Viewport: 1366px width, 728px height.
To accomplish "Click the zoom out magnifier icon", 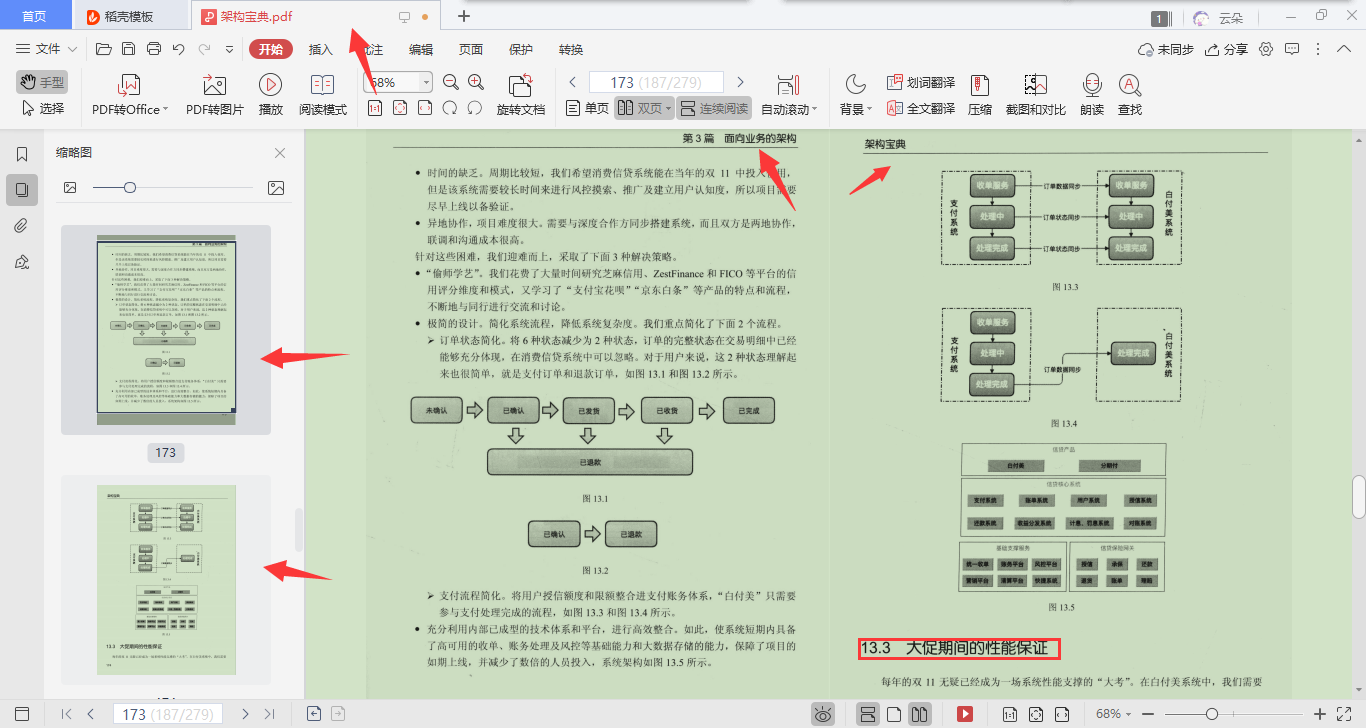I will point(450,83).
